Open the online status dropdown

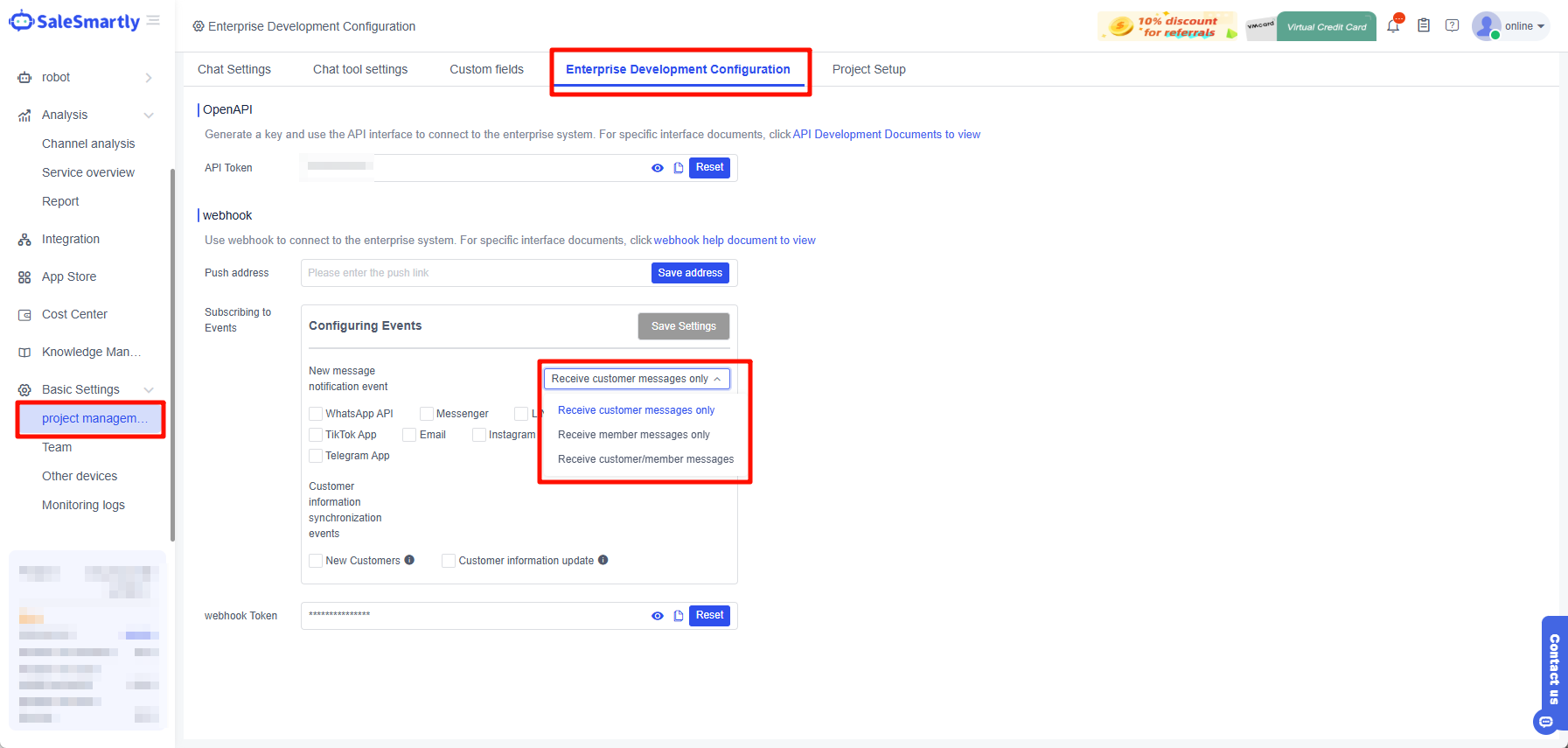(1525, 26)
